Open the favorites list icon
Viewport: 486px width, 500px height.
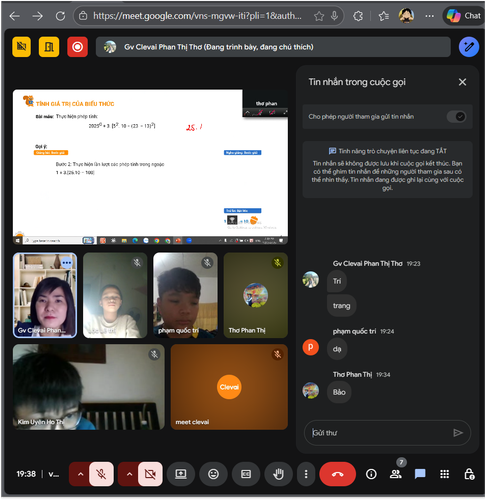tap(384, 16)
